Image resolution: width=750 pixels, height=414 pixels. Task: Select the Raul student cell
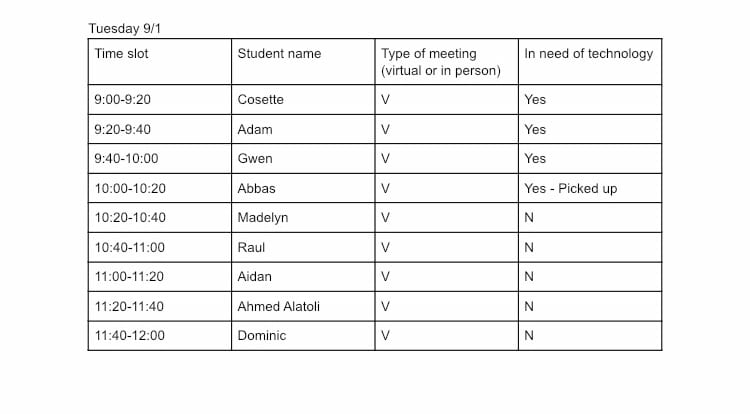(303, 248)
